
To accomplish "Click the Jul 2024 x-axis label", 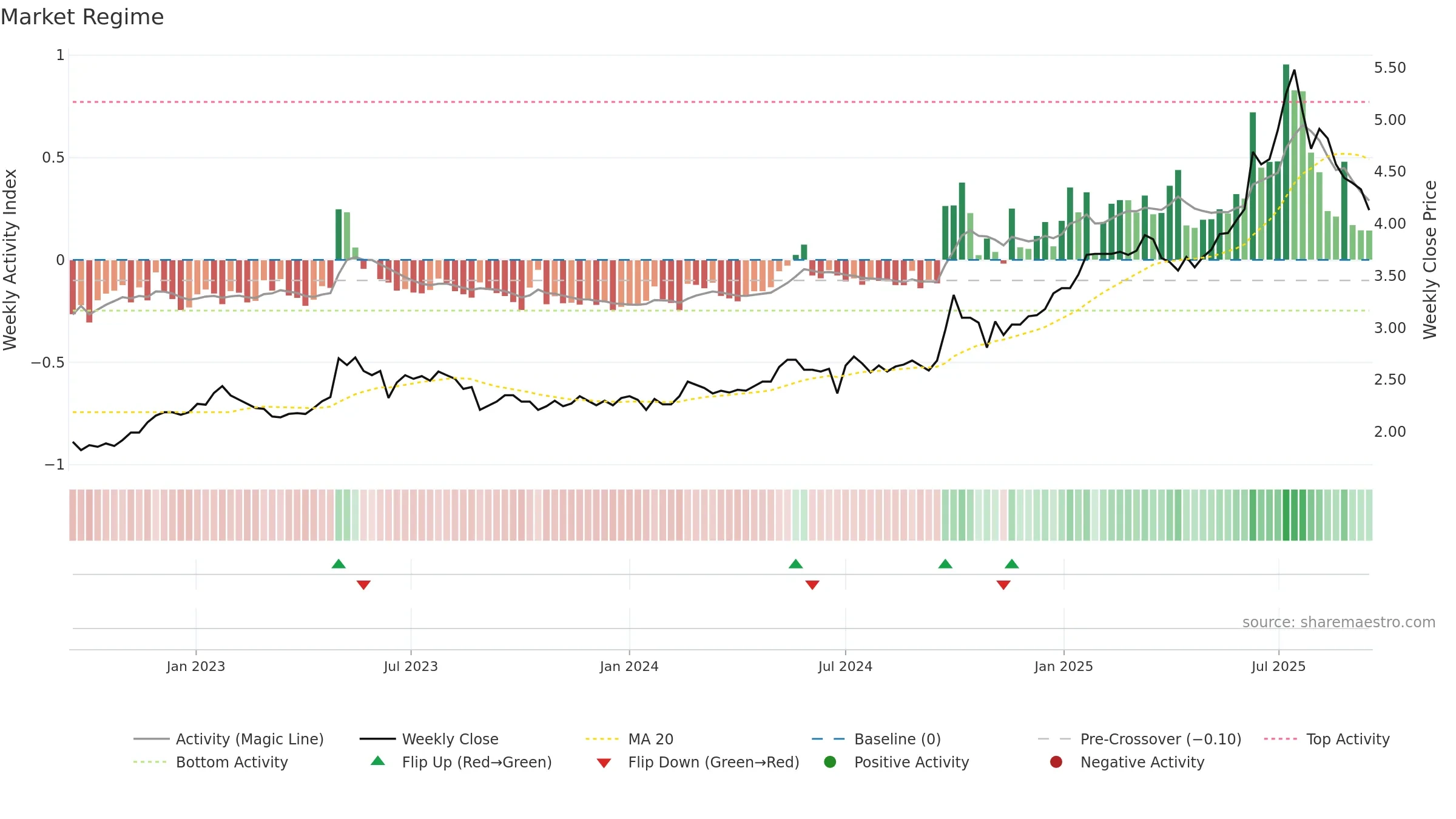I will (x=845, y=667).
